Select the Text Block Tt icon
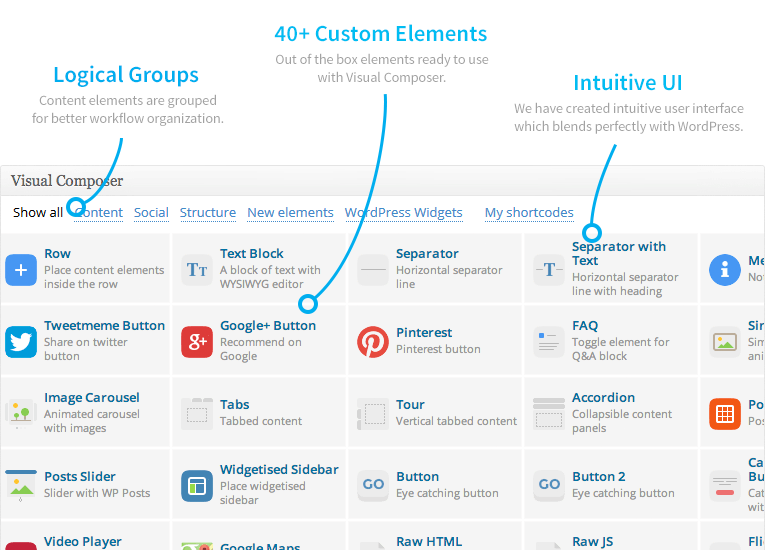765x550 pixels. click(x=197, y=270)
